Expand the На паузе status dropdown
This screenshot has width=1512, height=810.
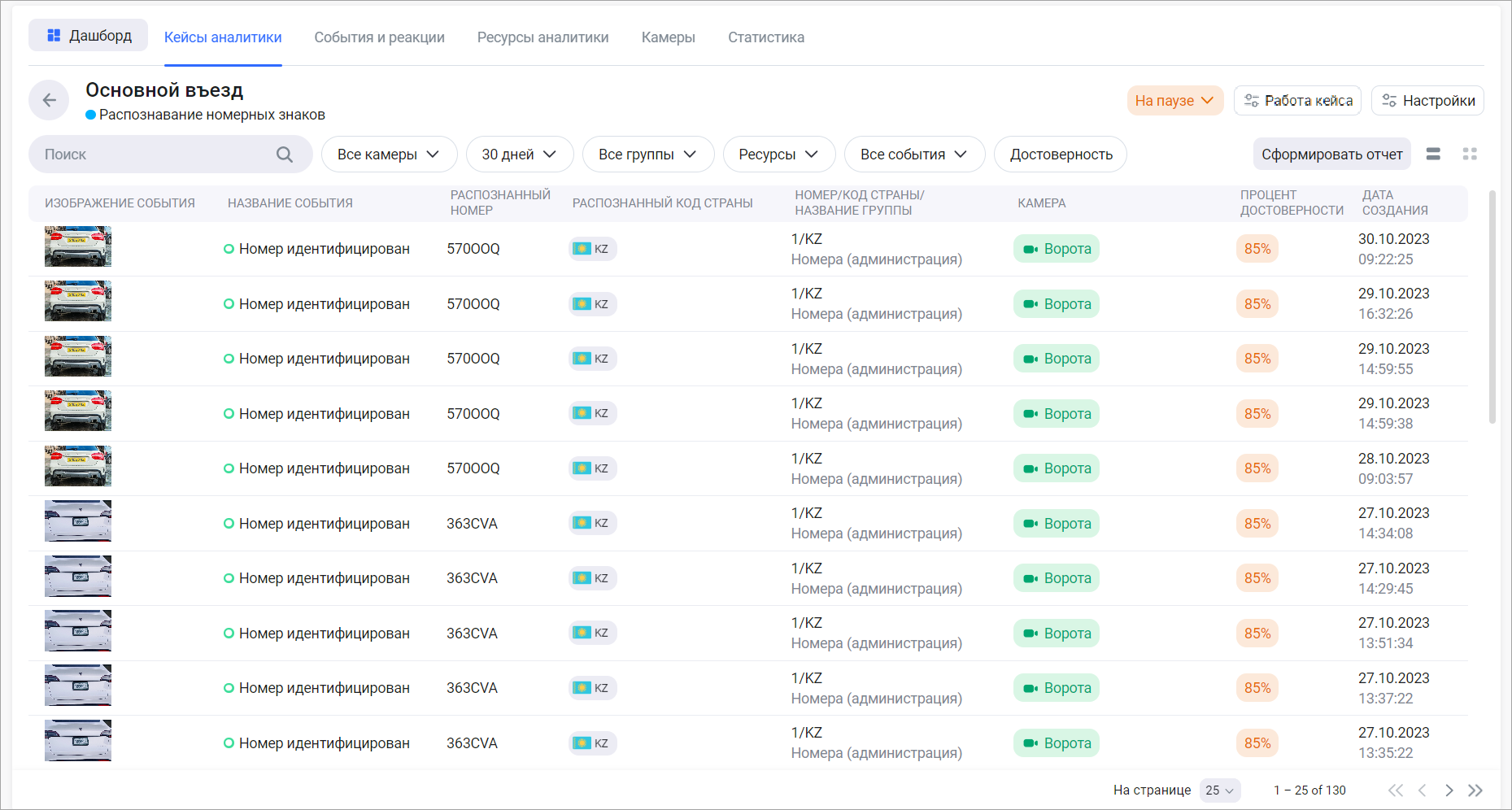(1174, 101)
